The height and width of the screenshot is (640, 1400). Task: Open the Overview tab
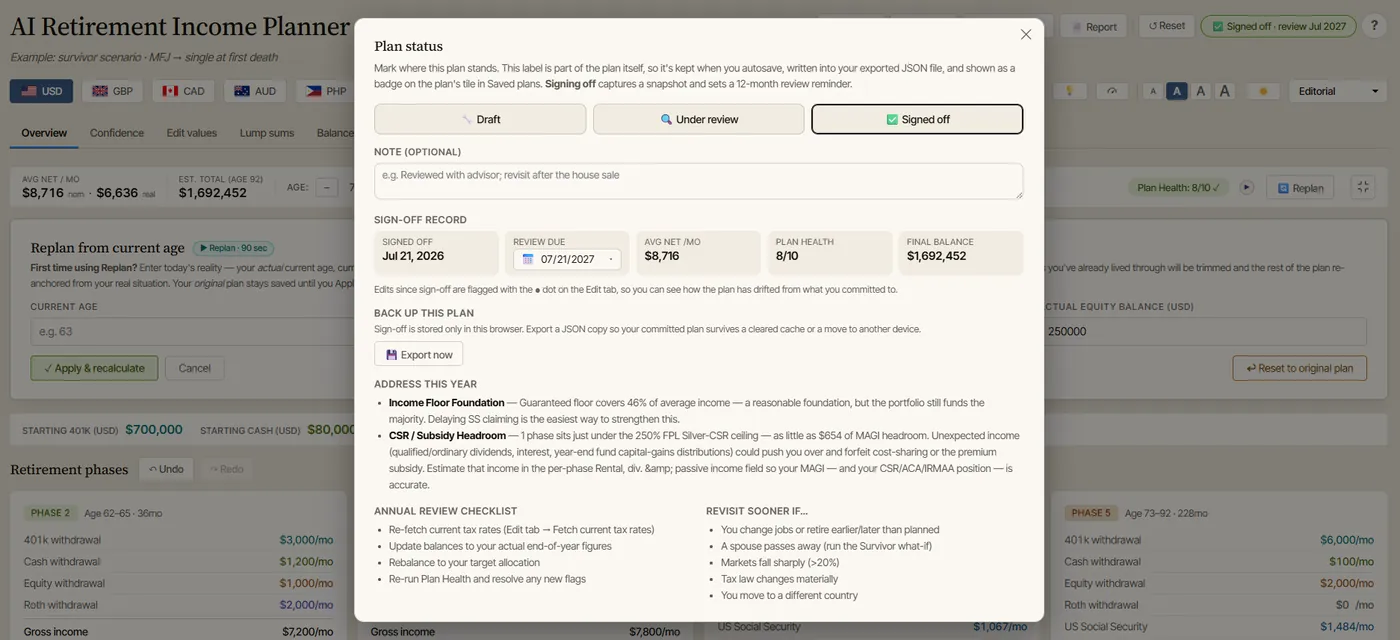pyautogui.click(x=44, y=133)
